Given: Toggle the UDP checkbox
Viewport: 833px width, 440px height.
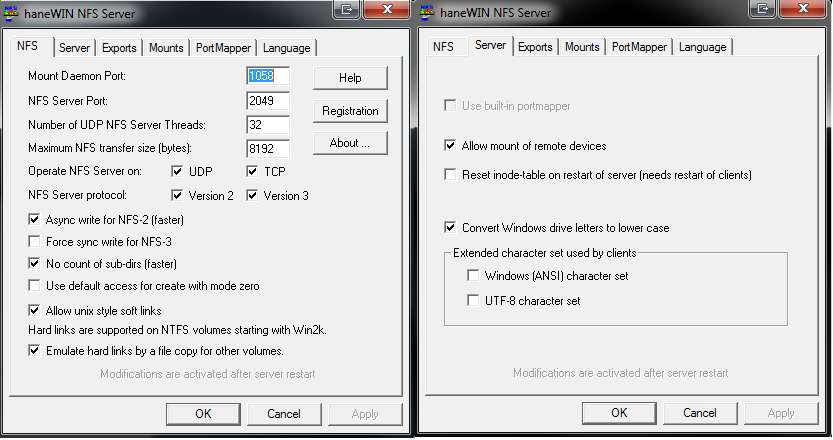Looking at the screenshot, I should pos(177,171).
